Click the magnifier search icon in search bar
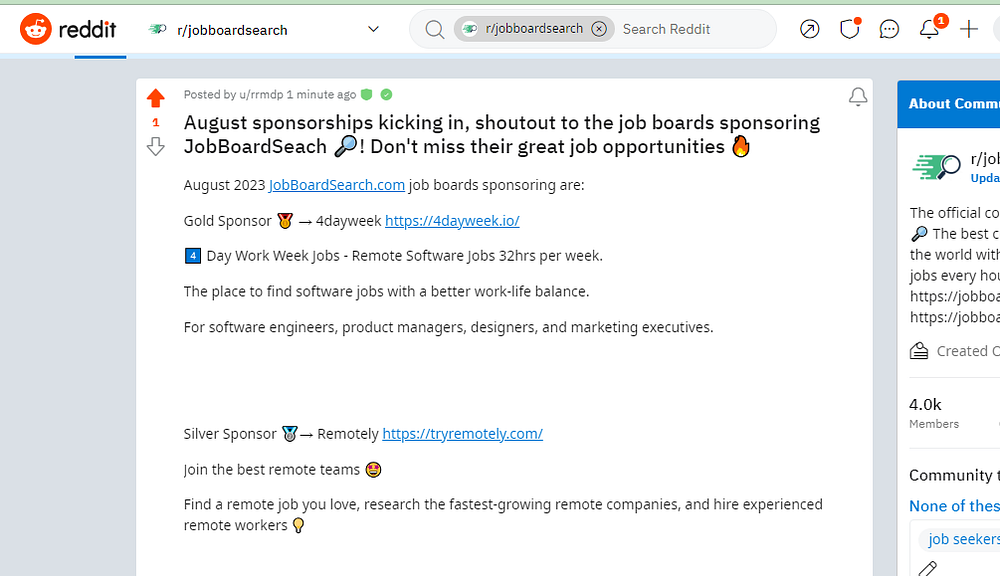1000x576 pixels. (434, 29)
